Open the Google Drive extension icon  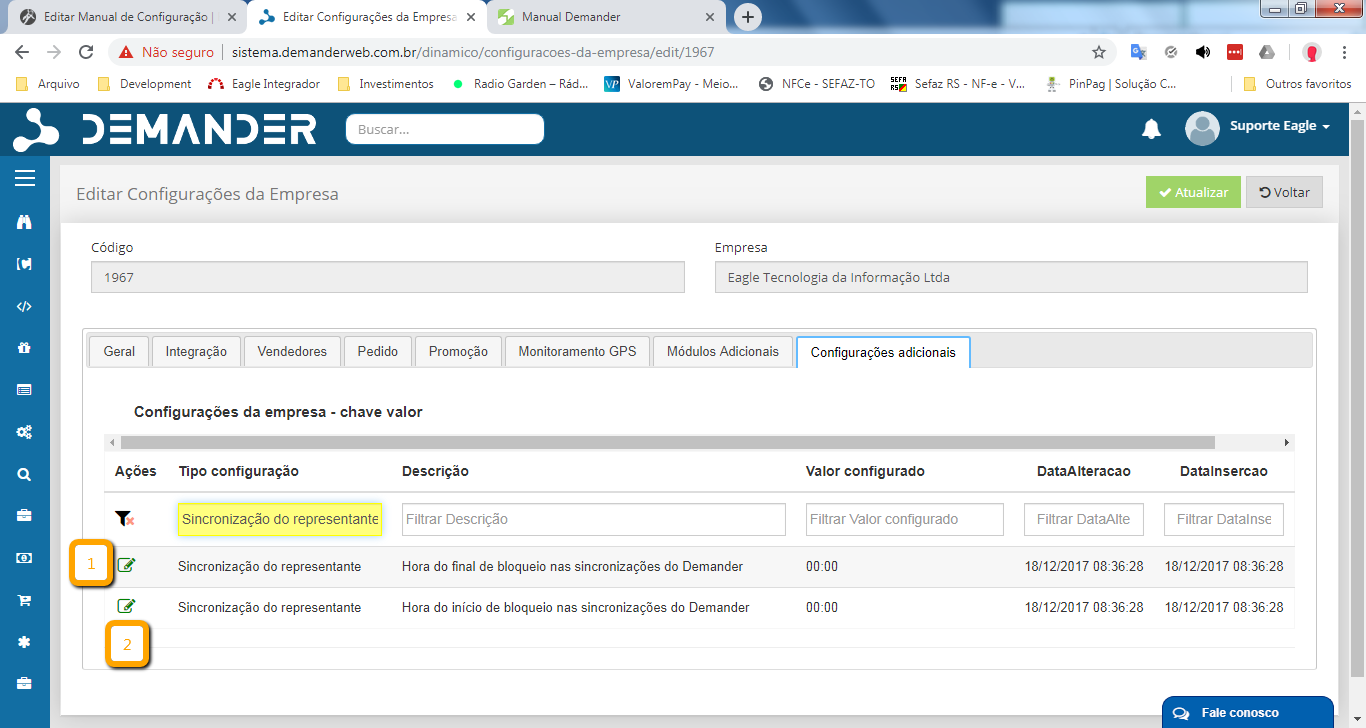coord(1266,52)
